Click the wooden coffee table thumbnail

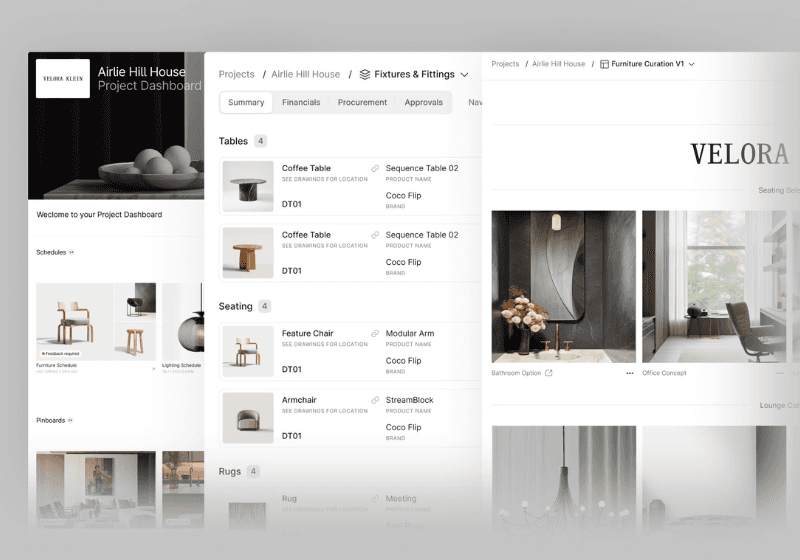tap(248, 253)
